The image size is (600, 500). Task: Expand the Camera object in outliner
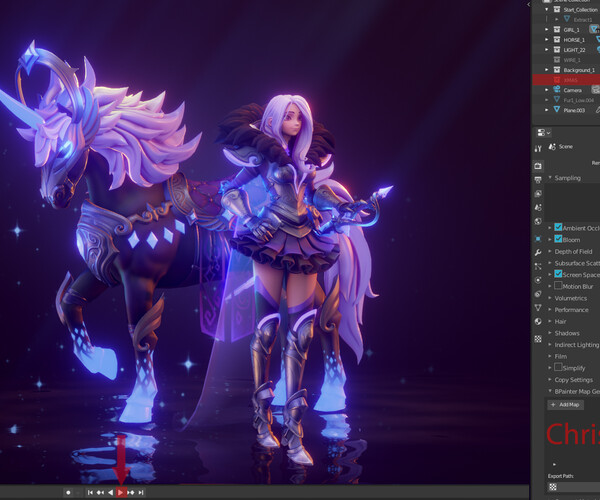[547, 90]
